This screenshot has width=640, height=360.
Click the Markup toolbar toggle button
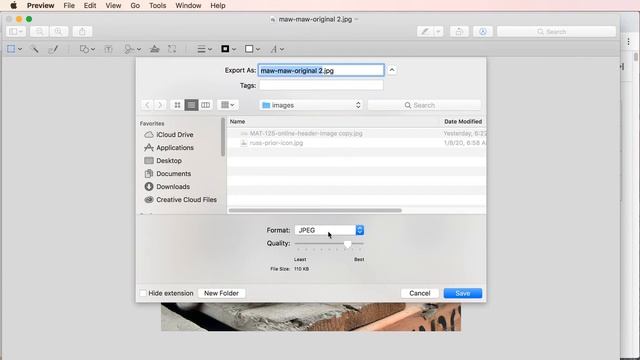(483, 31)
